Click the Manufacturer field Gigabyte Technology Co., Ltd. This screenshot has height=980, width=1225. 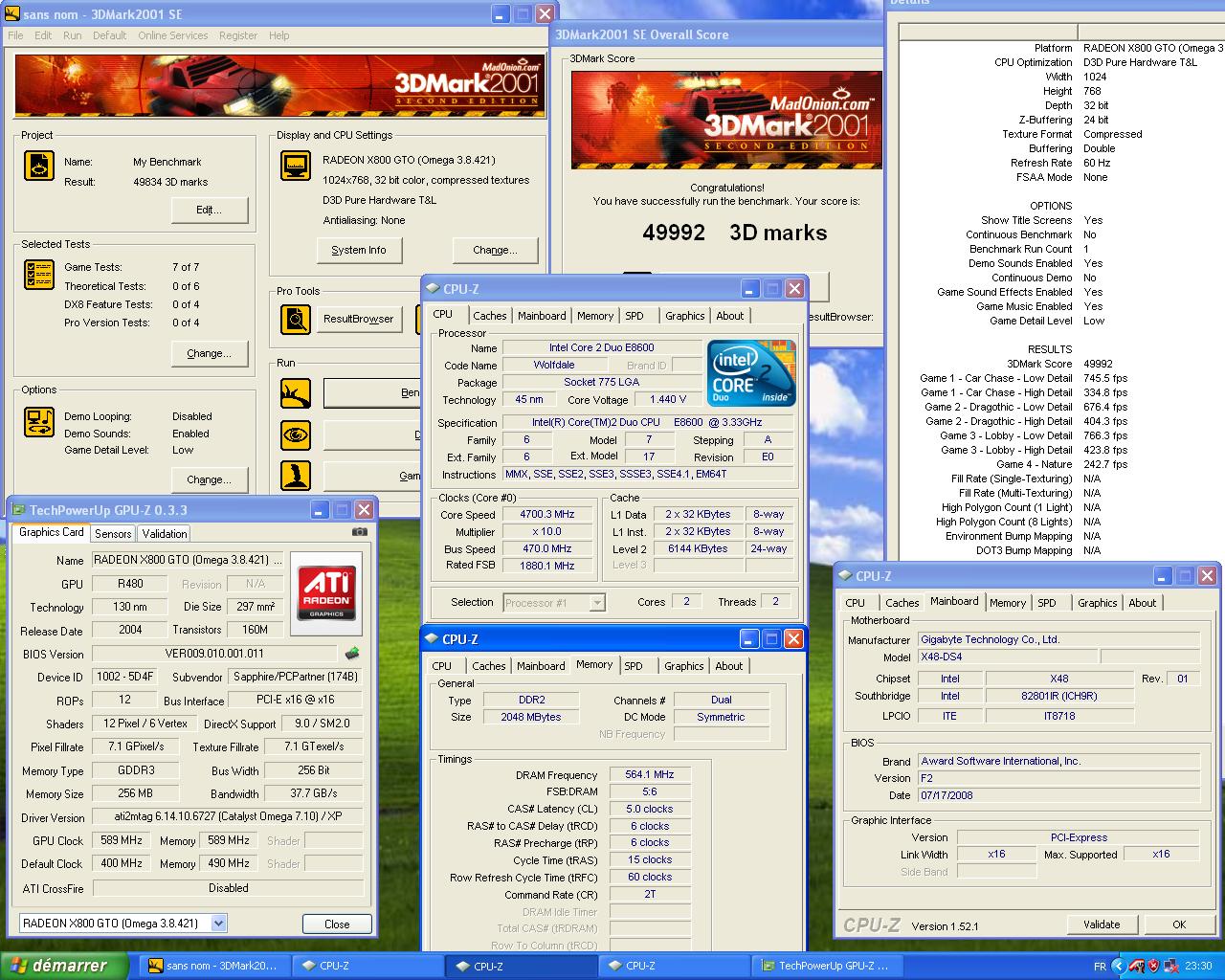pyautogui.click(x=1058, y=639)
